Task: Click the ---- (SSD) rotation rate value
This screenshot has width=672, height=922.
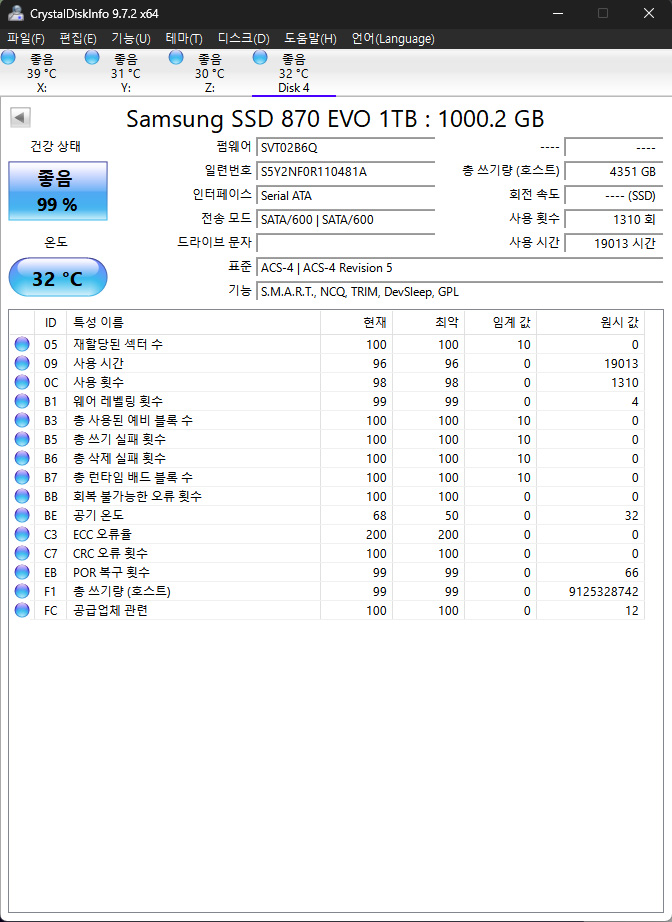Action: (x=614, y=195)
